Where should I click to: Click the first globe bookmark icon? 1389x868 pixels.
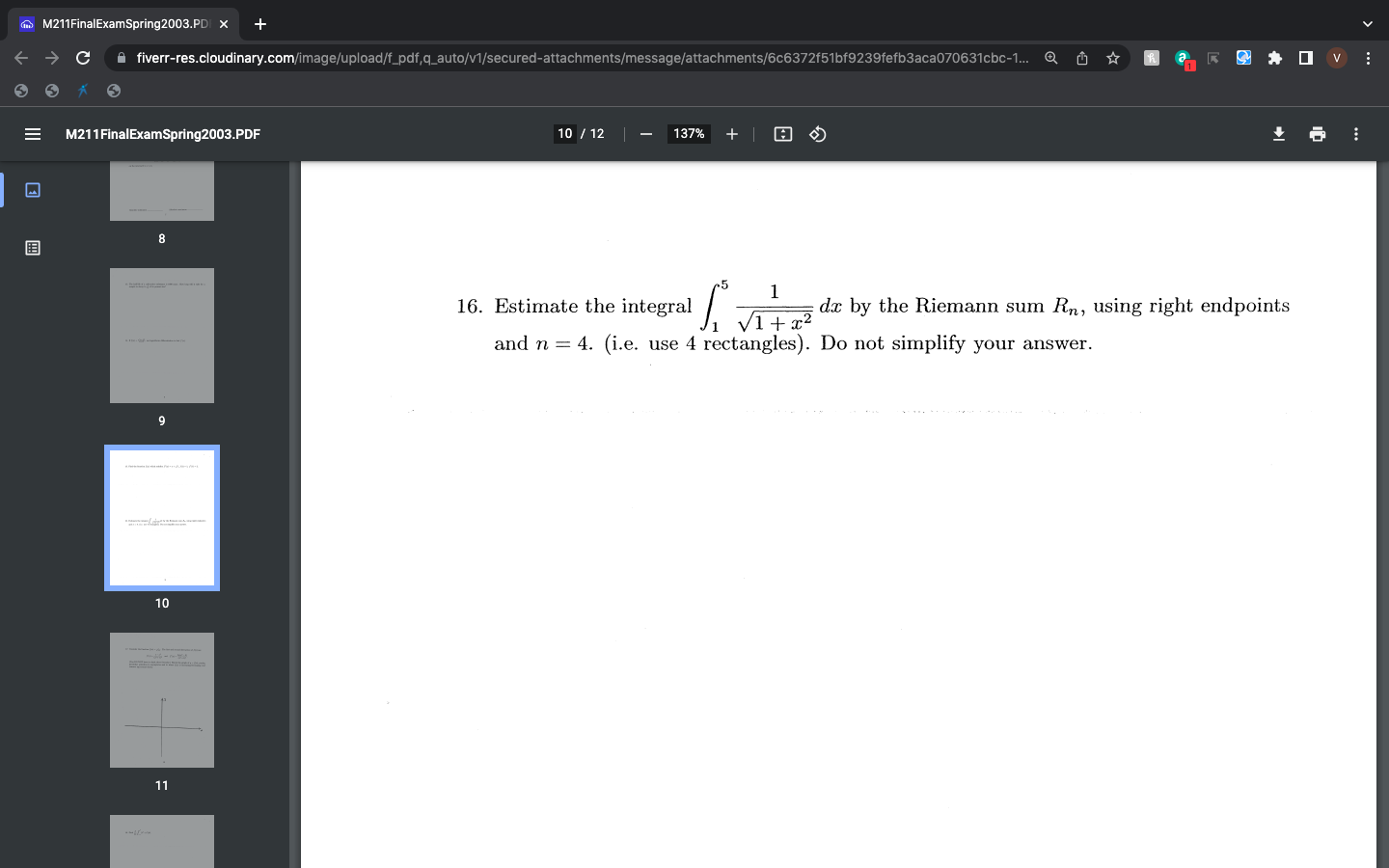(x=21, y=91)
